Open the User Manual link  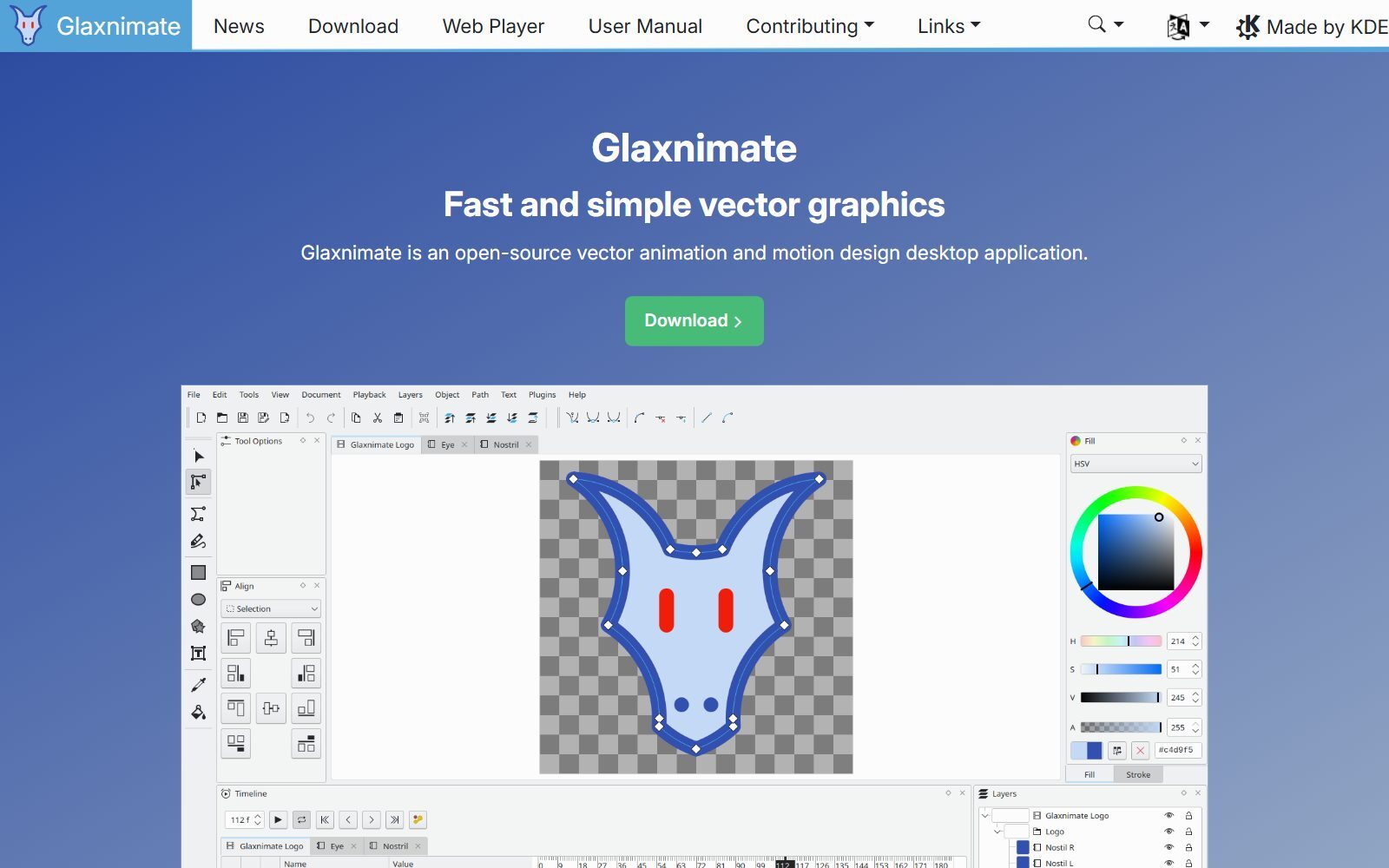(645, 27)
